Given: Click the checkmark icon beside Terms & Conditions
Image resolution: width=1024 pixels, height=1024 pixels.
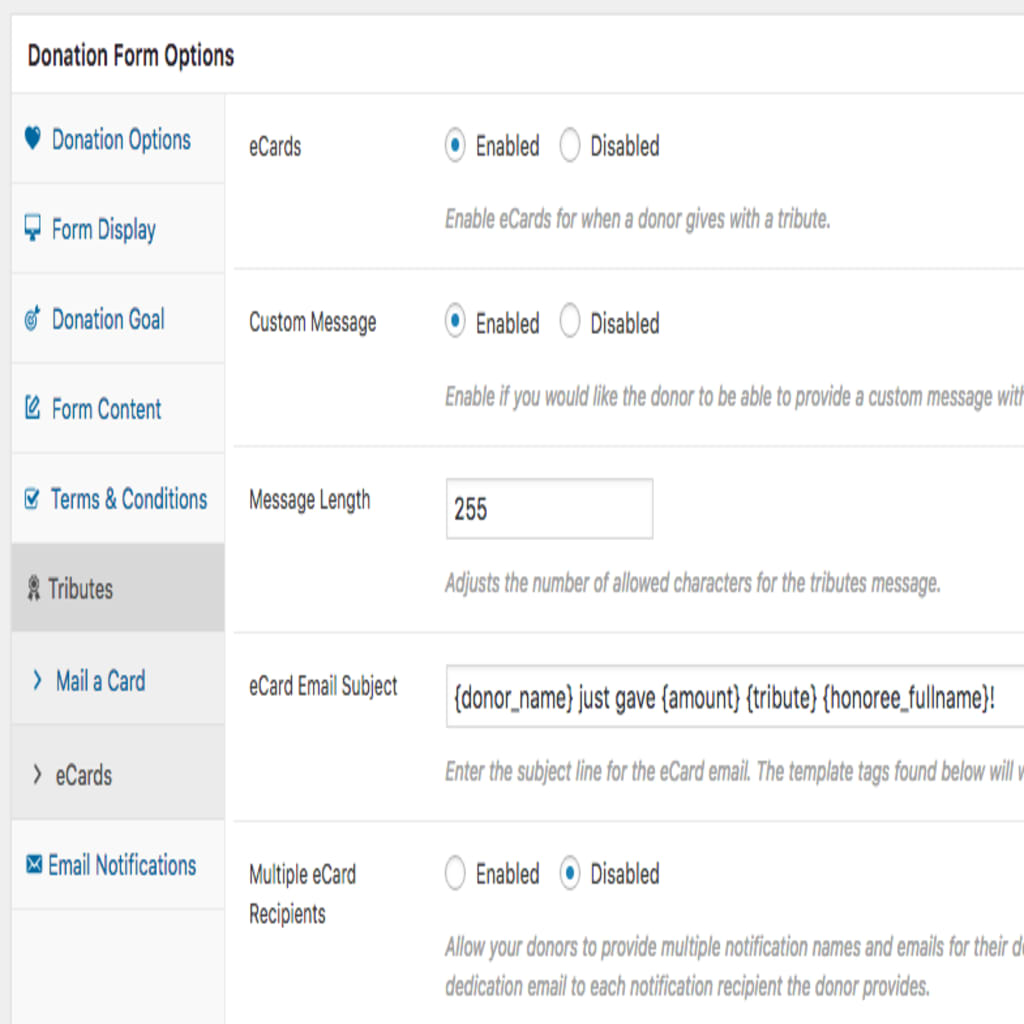Looking at the screenshot, I should click(32, 498).
